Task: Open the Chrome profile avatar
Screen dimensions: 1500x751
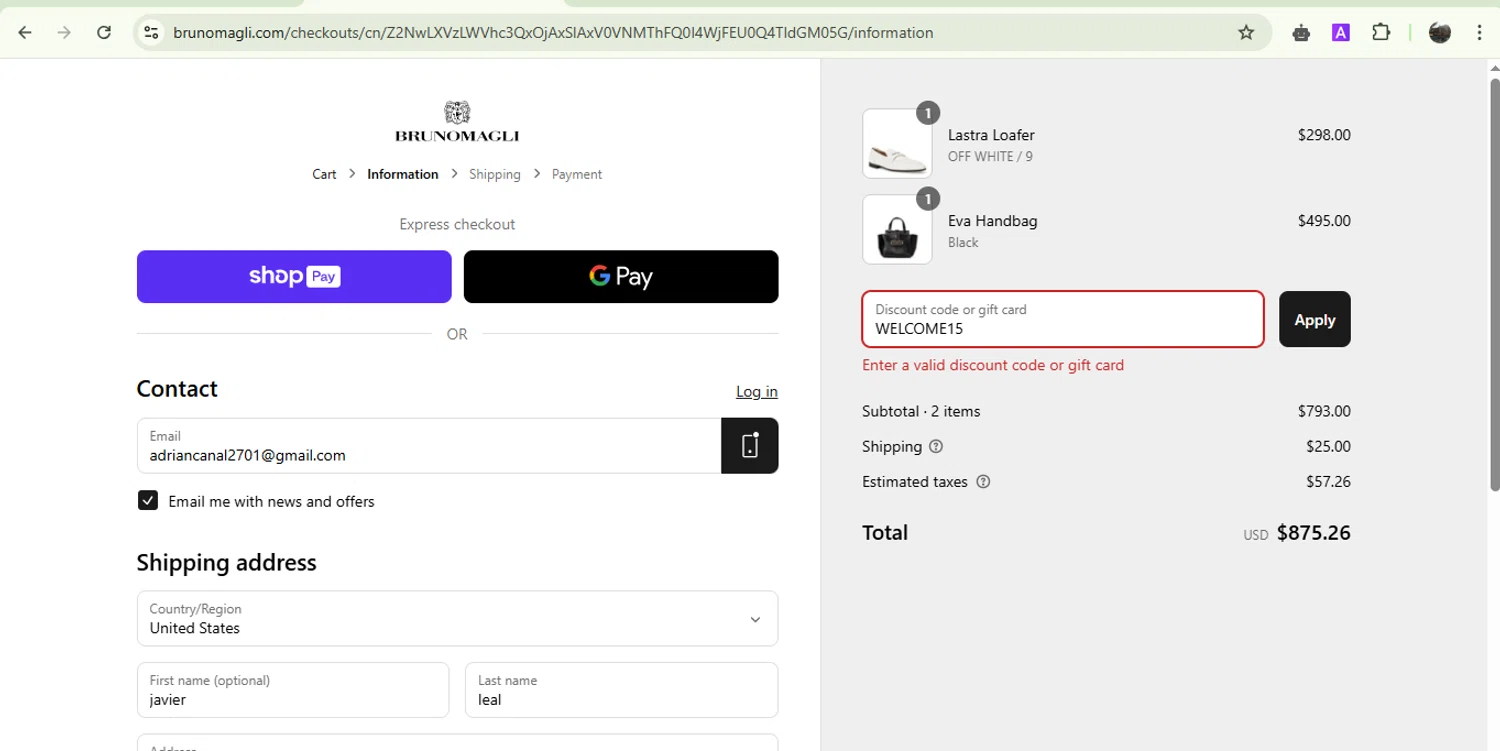Action: 1440,32
